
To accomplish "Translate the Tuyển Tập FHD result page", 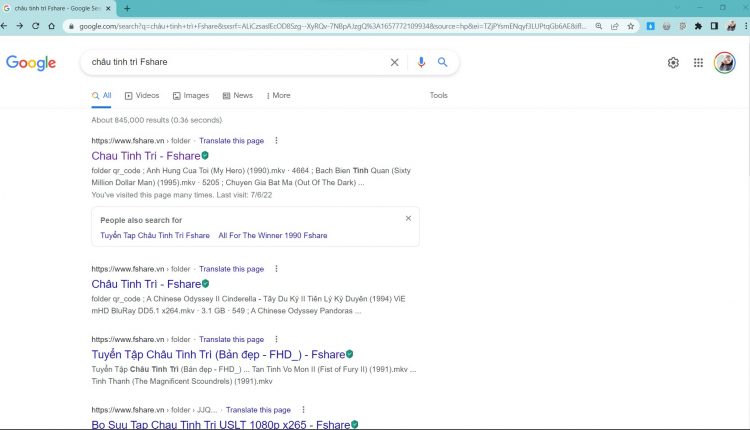I will pos(232,339).
